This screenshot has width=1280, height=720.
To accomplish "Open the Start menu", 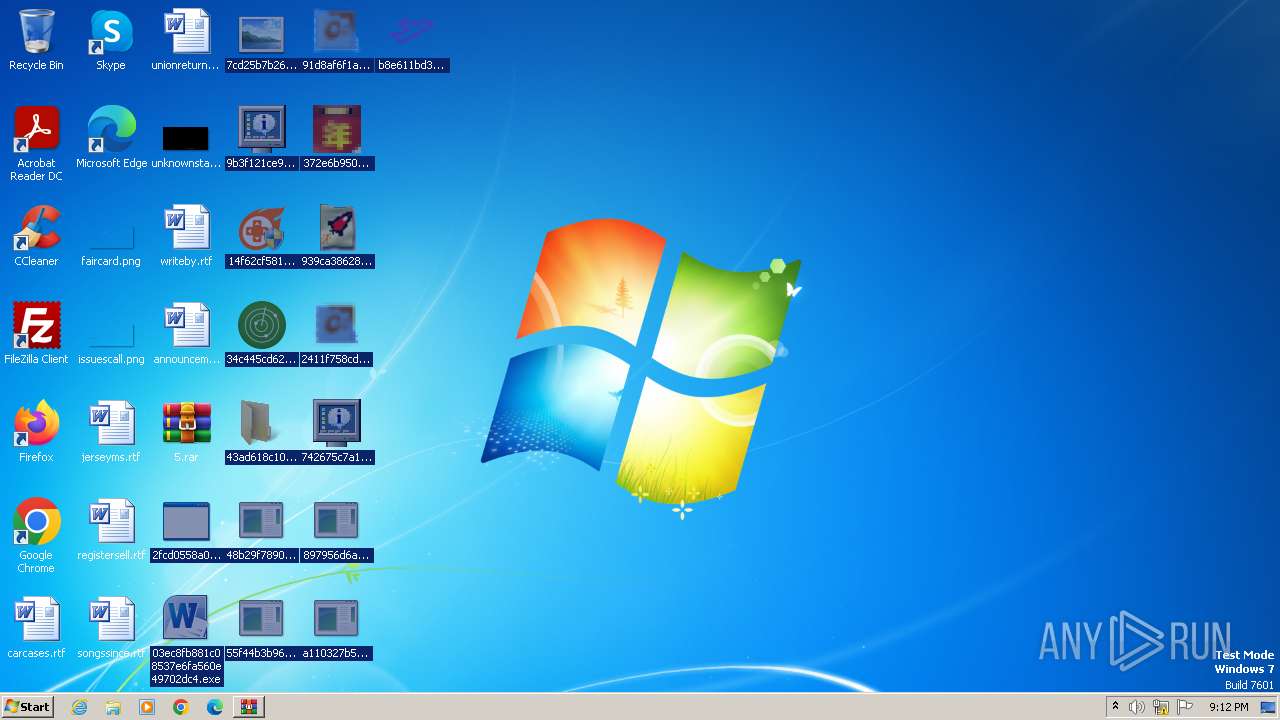I will tap(27, 706).
